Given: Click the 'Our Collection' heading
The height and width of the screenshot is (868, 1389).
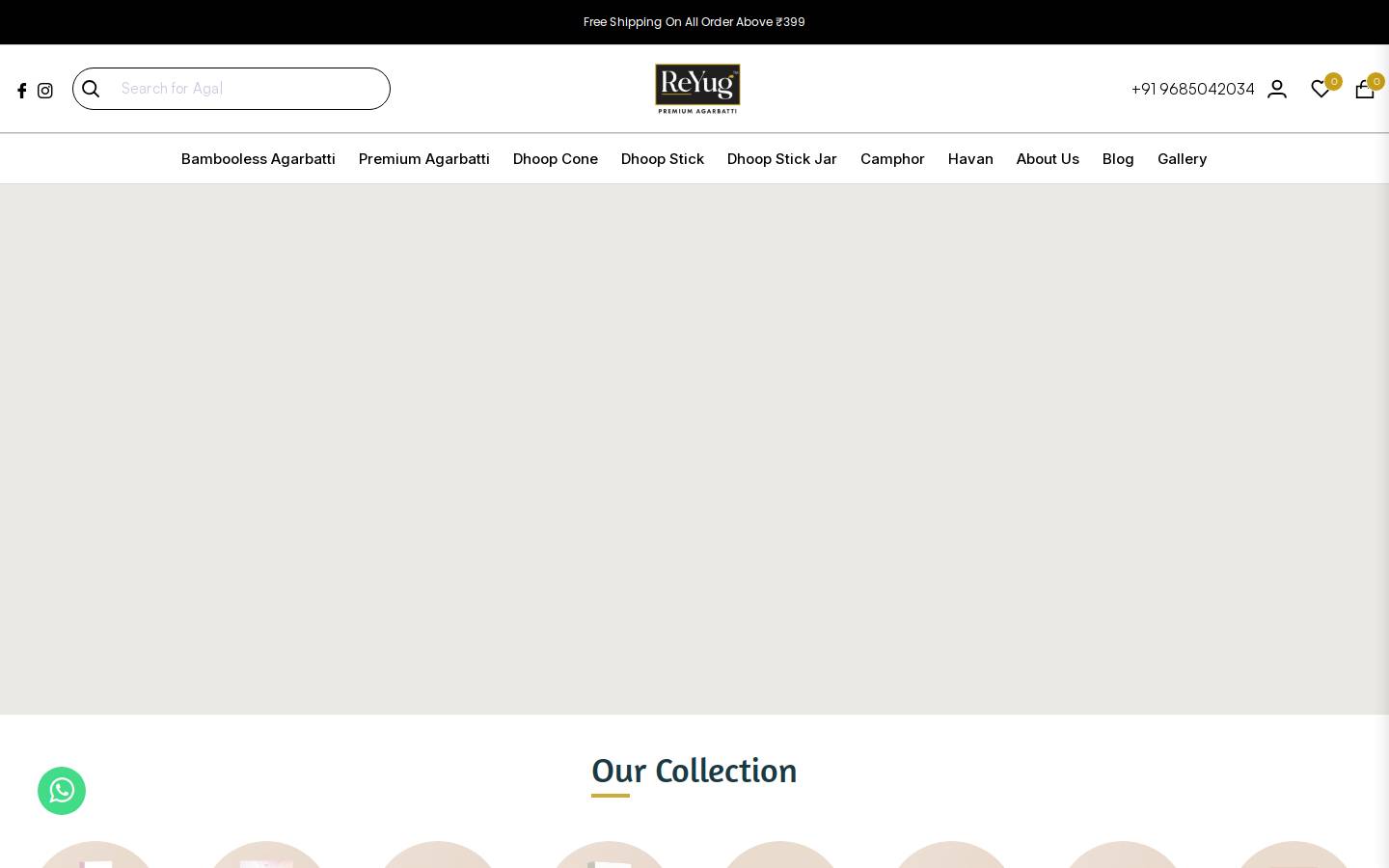Looking at the screenshot, I should click(694, 771).
